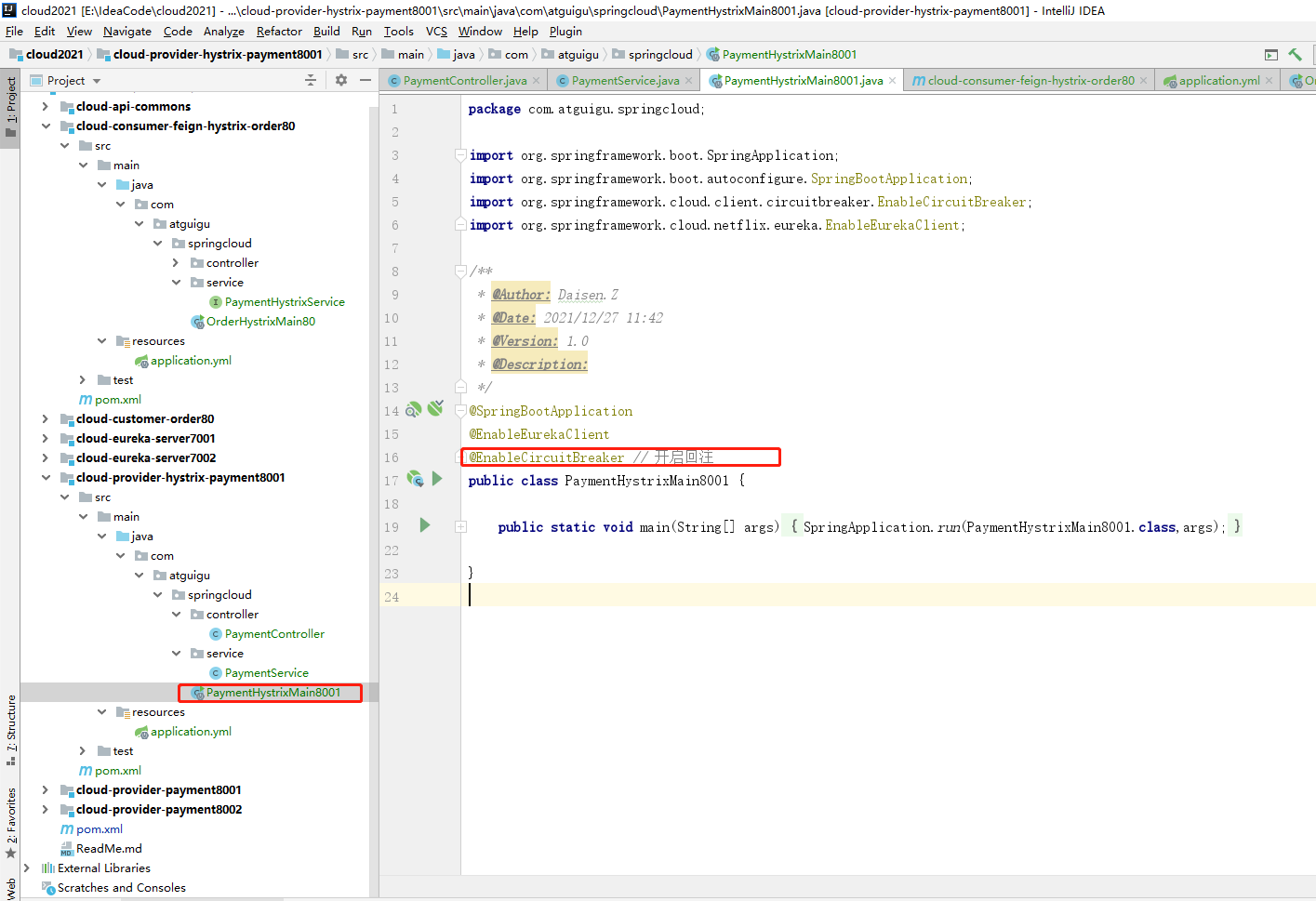Select PaymentHystrixMain8001 in project tree

click(266, 693)
